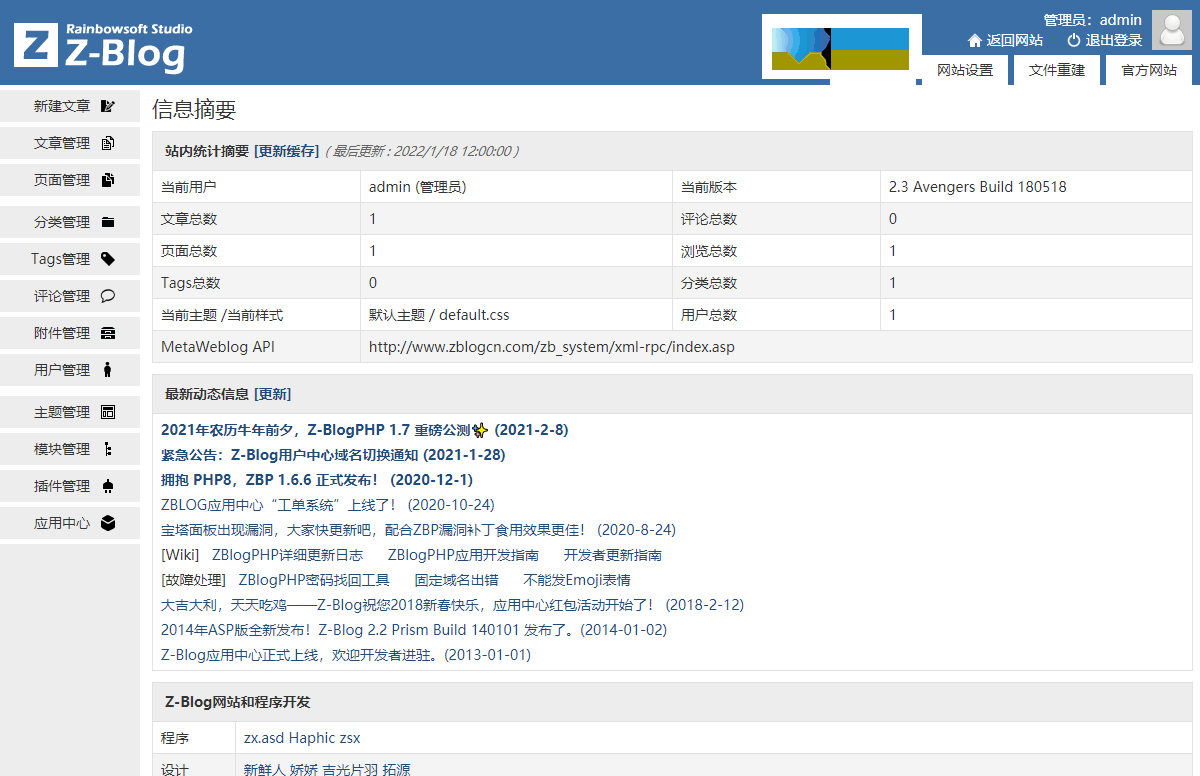The height and width of the screenshot is (776, 1200).
Task: Click the MetaWeblog API URL value
Action: point(552,347)
